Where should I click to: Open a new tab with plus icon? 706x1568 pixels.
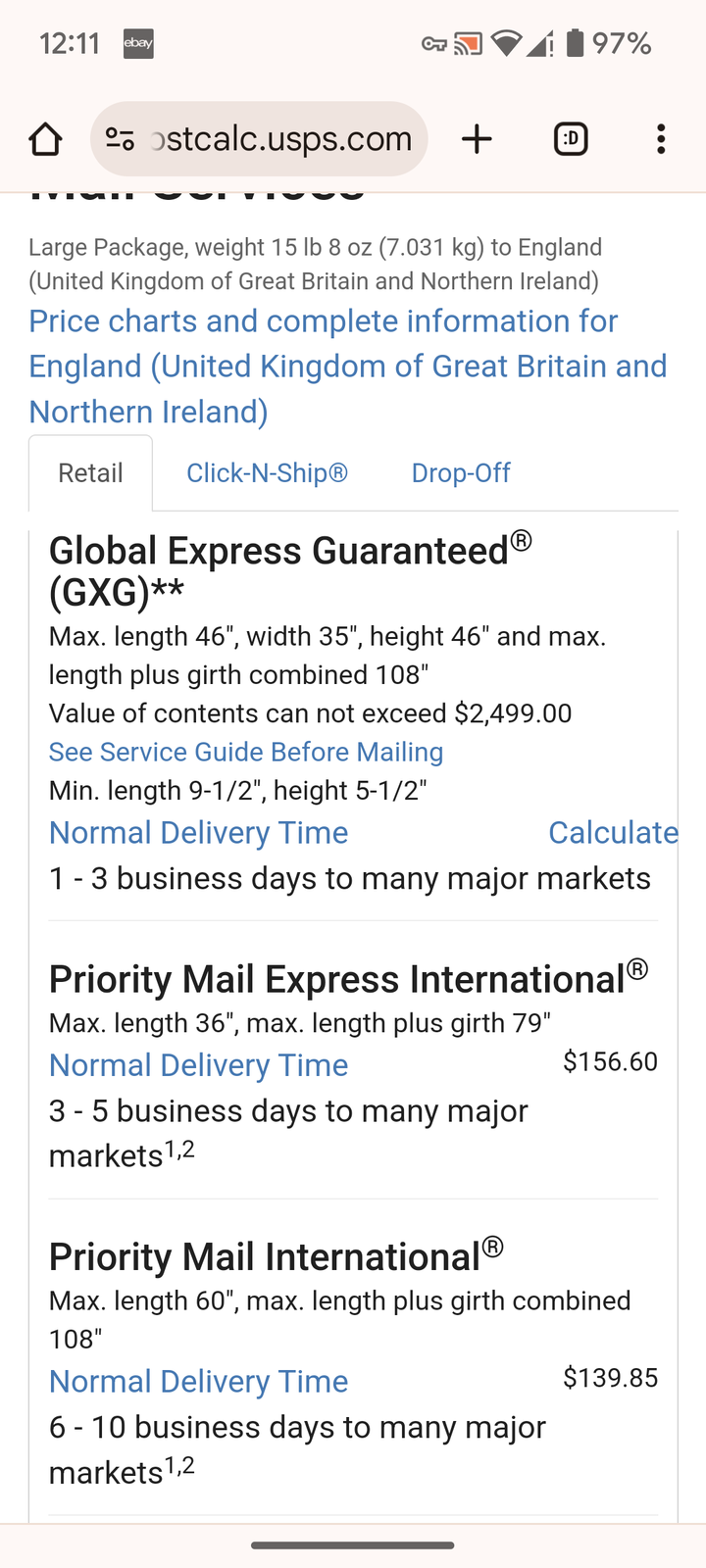477,139
